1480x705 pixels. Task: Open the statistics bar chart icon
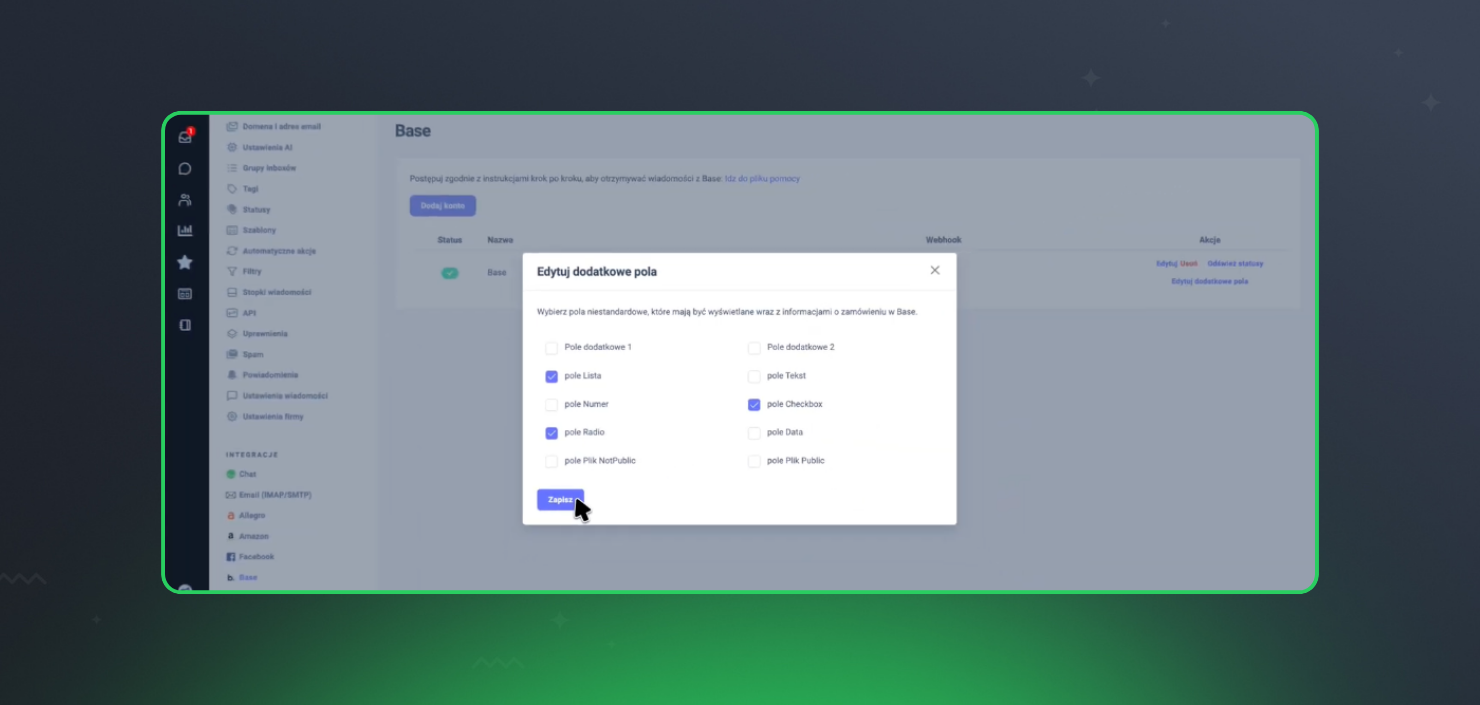tap(185, 231)
